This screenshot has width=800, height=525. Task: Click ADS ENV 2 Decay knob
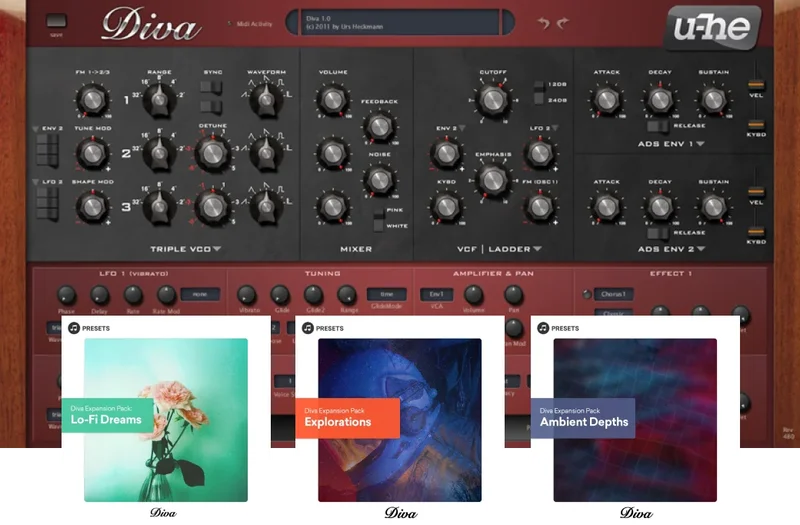click(660, 207)
